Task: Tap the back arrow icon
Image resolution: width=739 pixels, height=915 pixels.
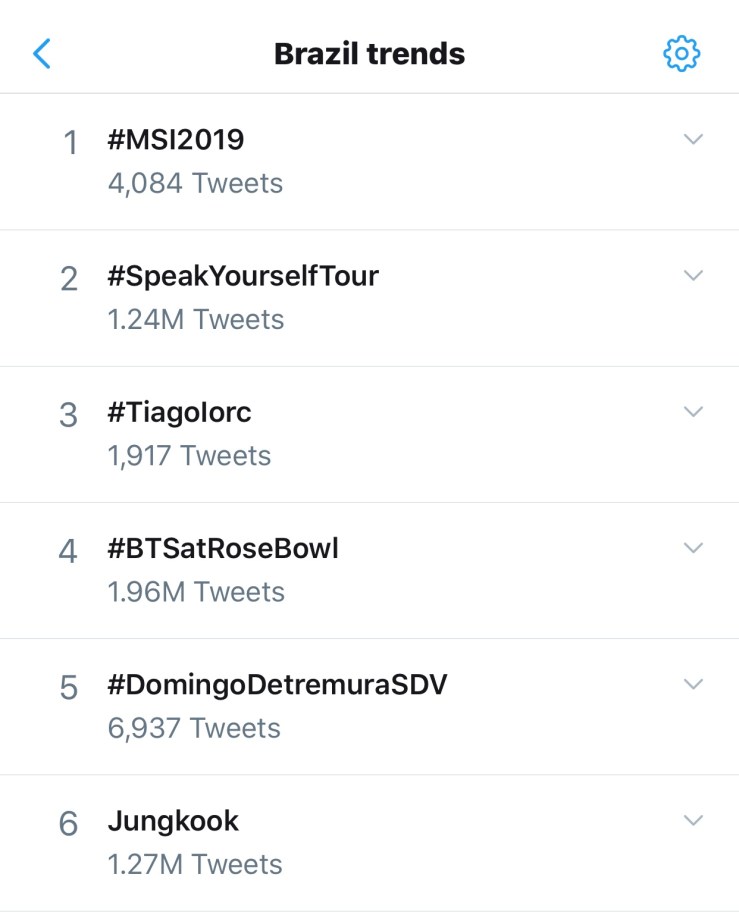Action: pyautogui.click(x=42, y=53)
